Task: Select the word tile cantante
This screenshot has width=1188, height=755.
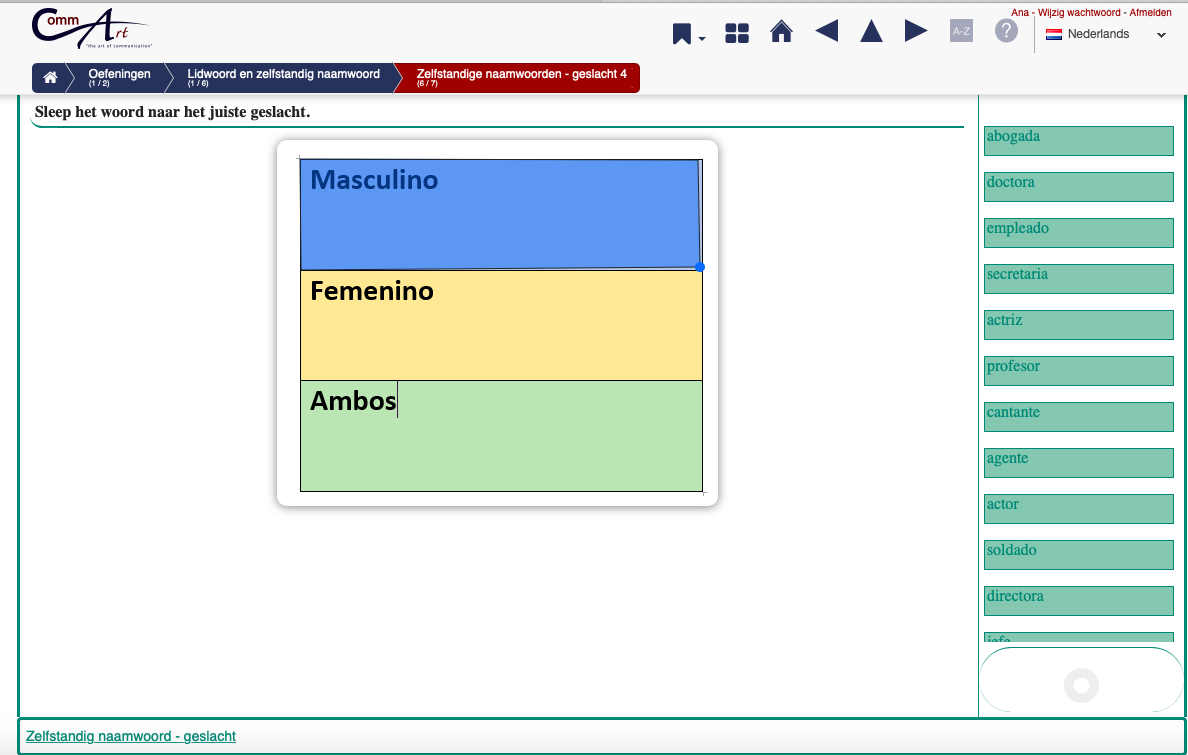Action: click(x=1078, y=417)
